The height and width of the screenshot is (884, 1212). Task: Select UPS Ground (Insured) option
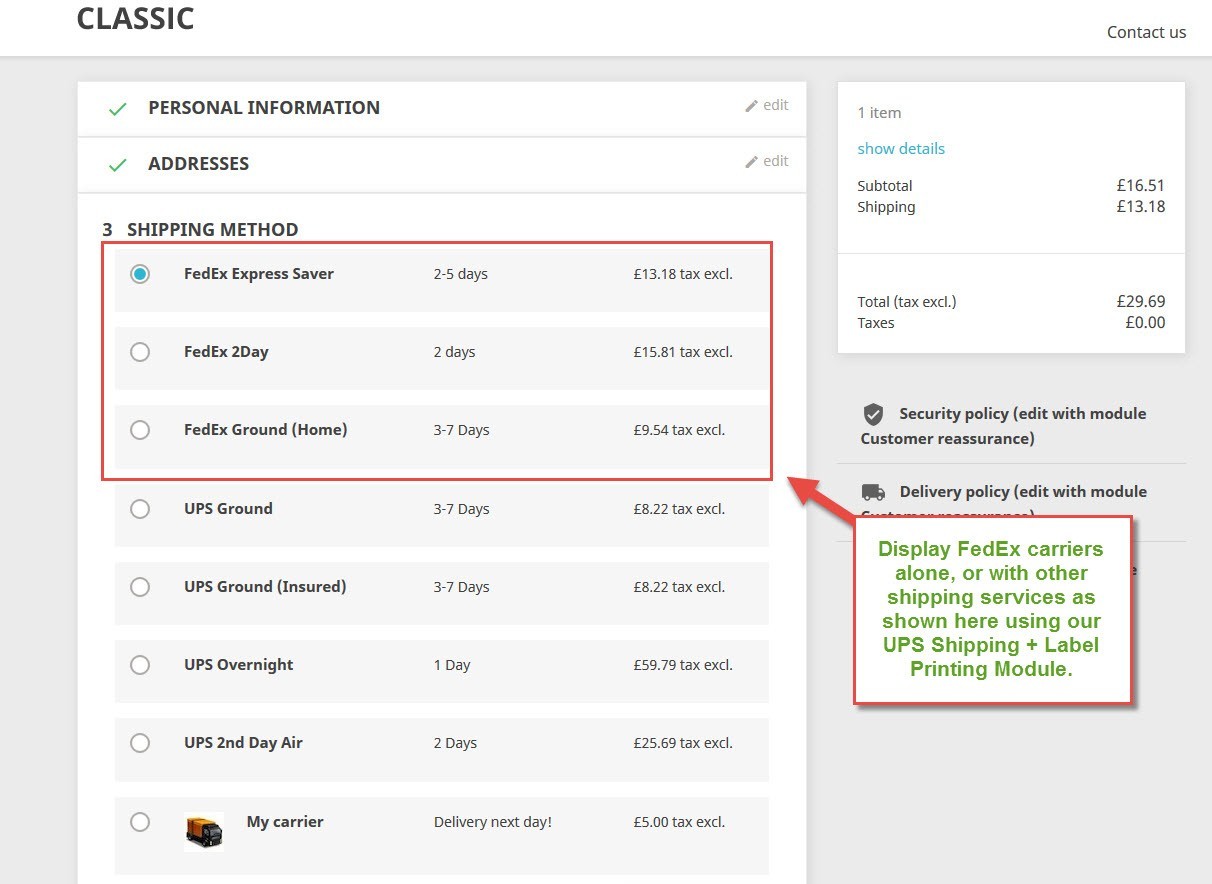click(x=140, y=587)
